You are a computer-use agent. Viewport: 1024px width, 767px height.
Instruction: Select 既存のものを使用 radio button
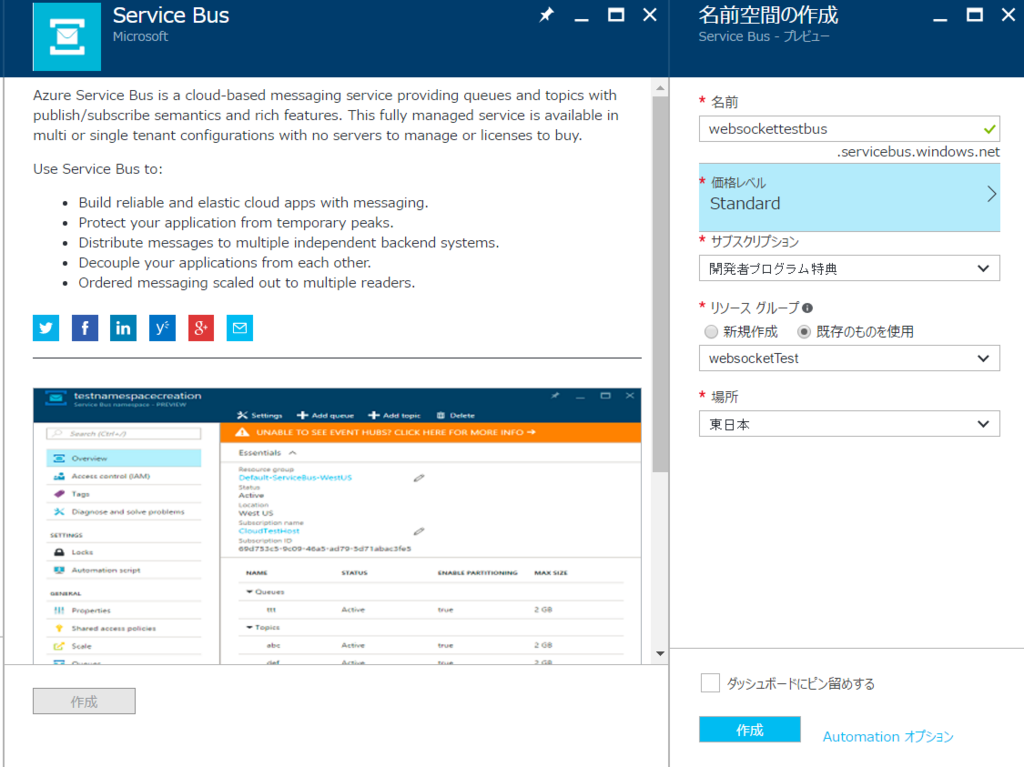pos(804,332)
